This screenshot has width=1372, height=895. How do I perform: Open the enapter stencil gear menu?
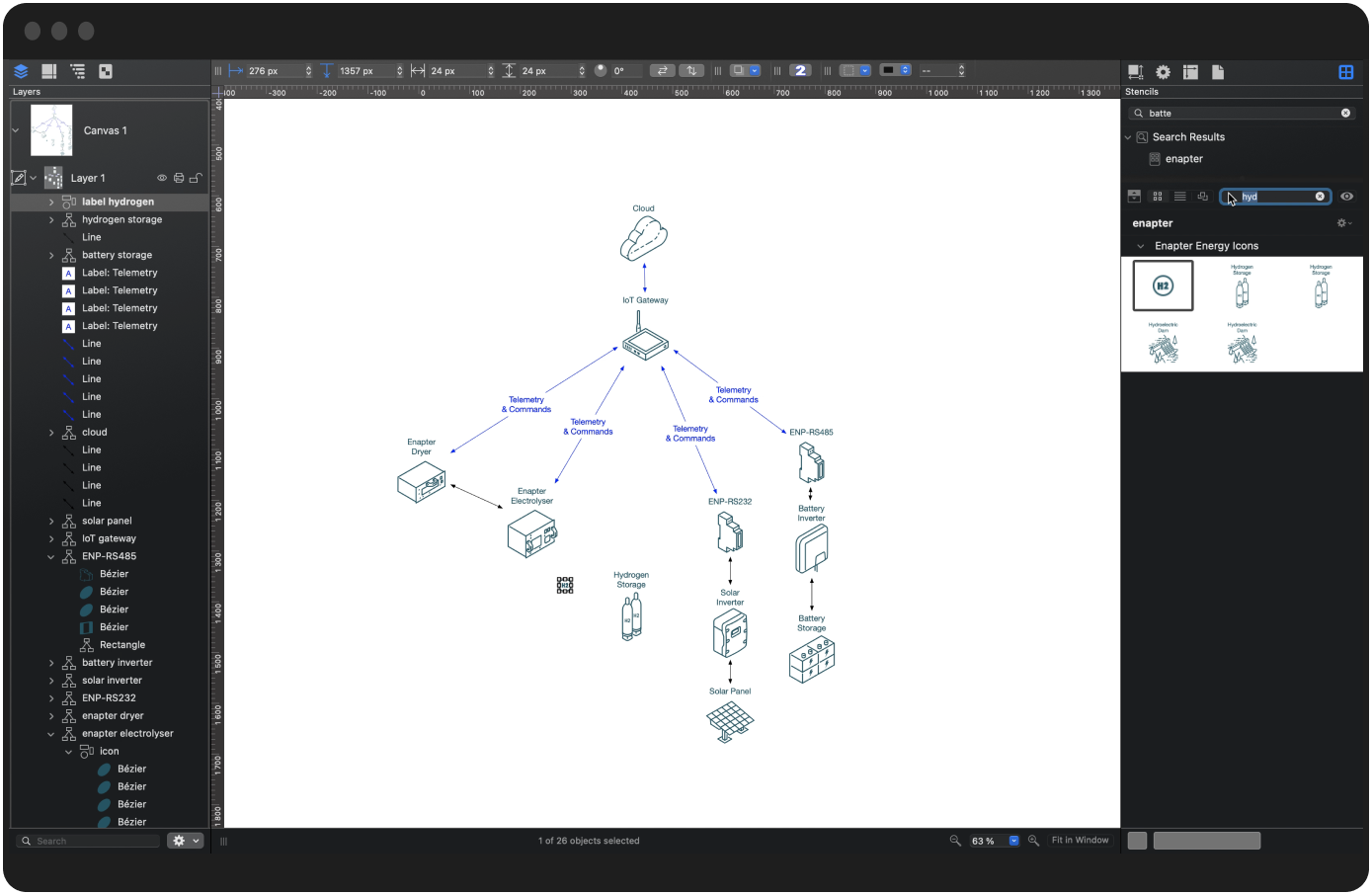click(1343, 223)
